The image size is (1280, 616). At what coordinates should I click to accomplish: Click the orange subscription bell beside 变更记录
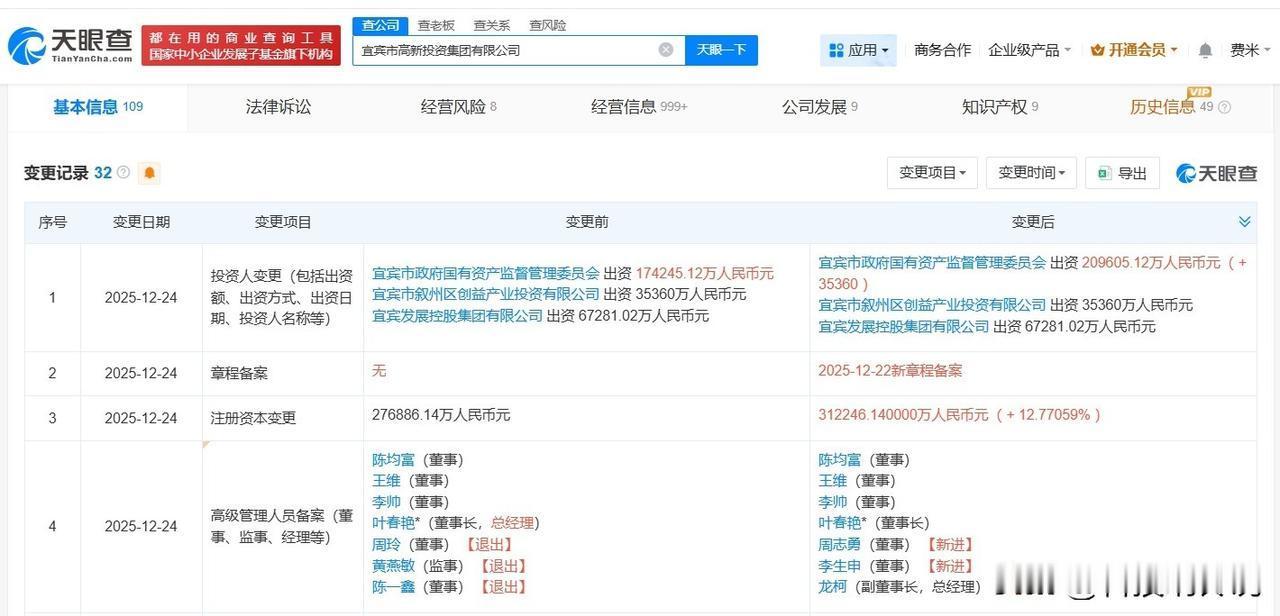tap(148, 172)
